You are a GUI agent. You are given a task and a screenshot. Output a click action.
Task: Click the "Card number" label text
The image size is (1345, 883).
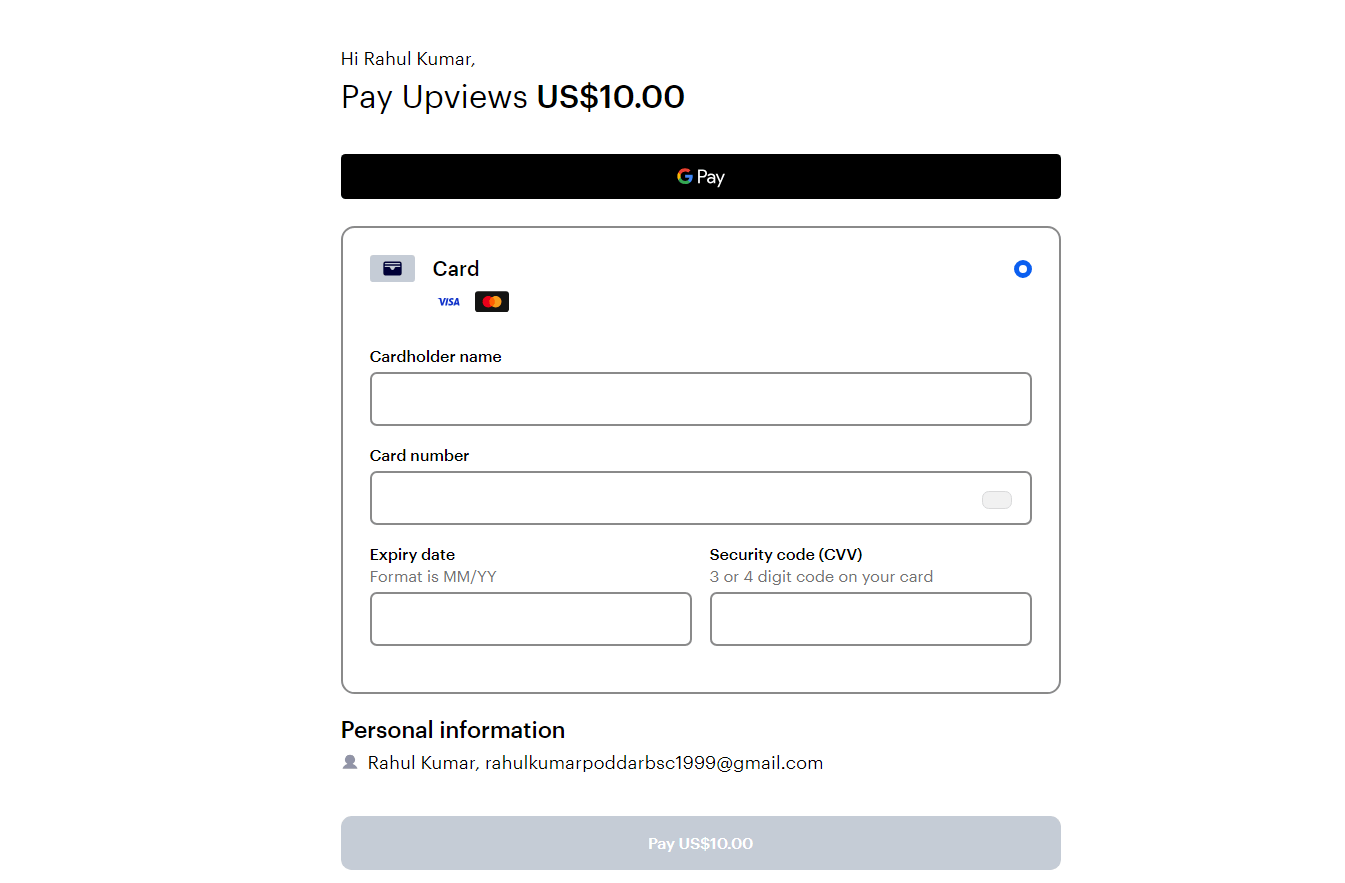point(419,456)
